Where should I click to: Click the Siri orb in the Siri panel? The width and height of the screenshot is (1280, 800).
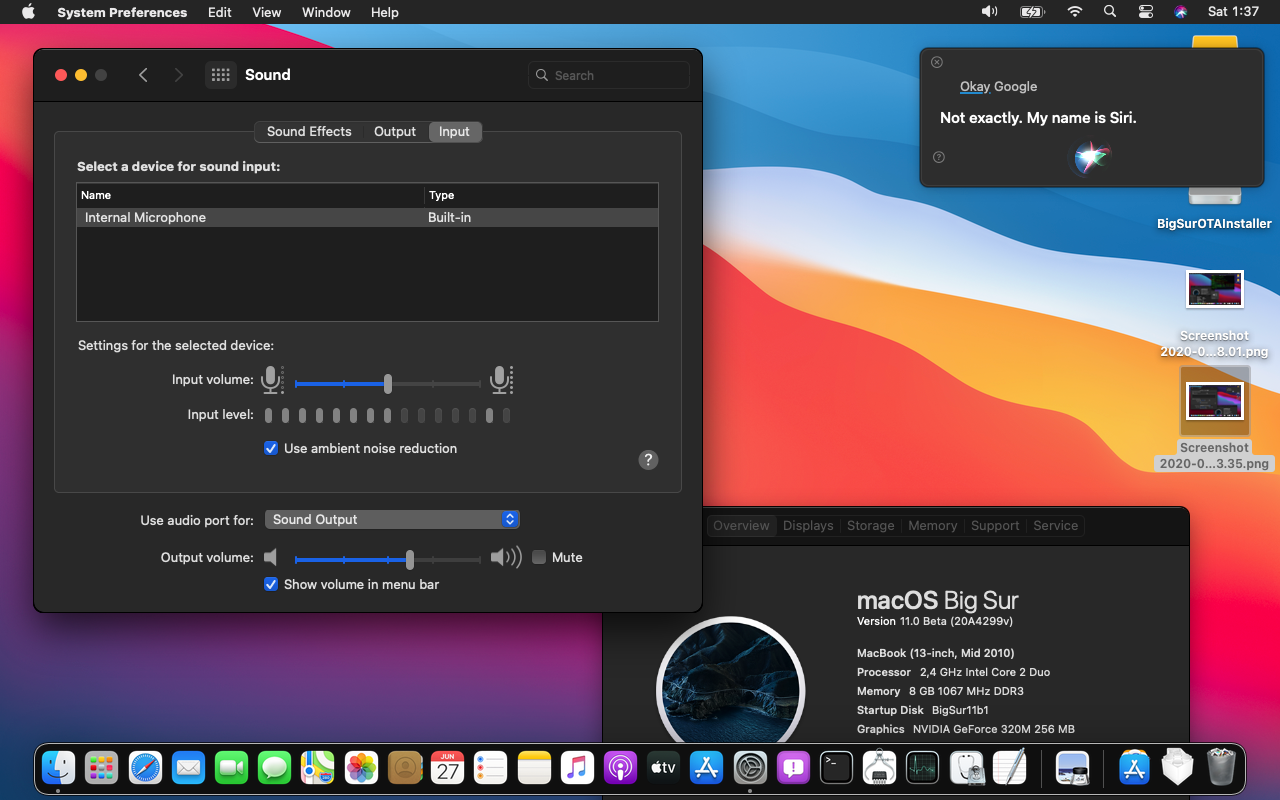pyautogui.click(x=1091, y=157)
